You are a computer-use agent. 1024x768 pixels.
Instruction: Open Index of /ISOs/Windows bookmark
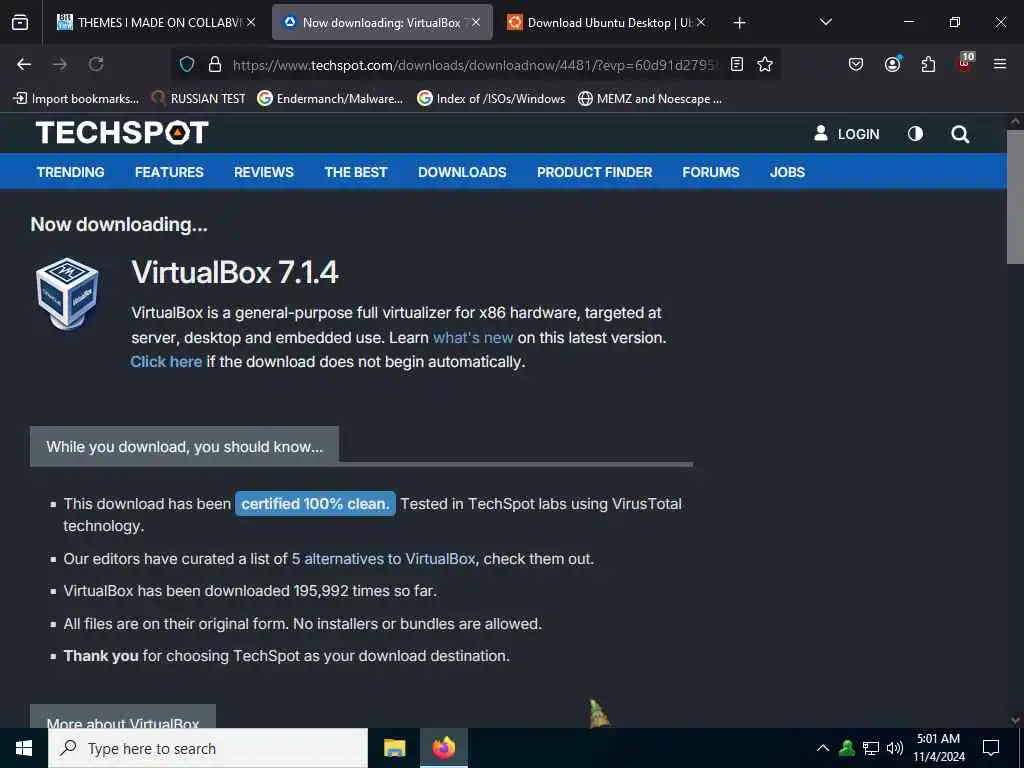(x=491, y=99)
